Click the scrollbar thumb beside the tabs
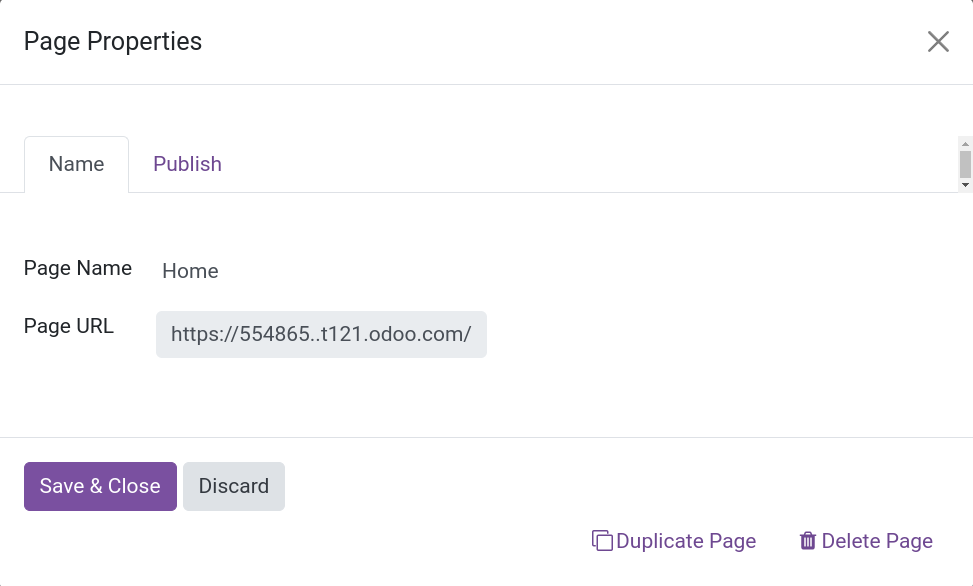Viewport: 973px width, 586px height. pyautogui.click(x=965, y=164)
